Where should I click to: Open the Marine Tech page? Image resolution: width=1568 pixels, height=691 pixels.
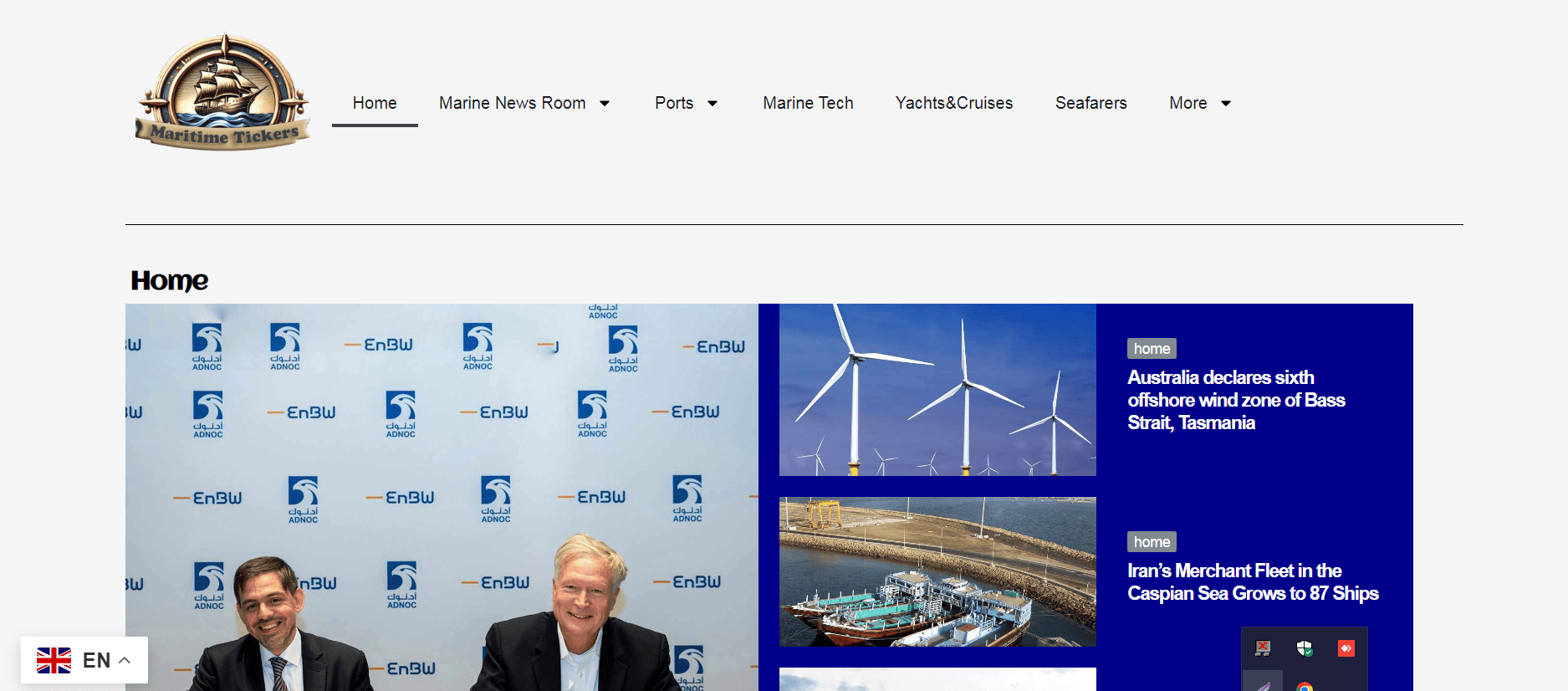coord(808,103)
